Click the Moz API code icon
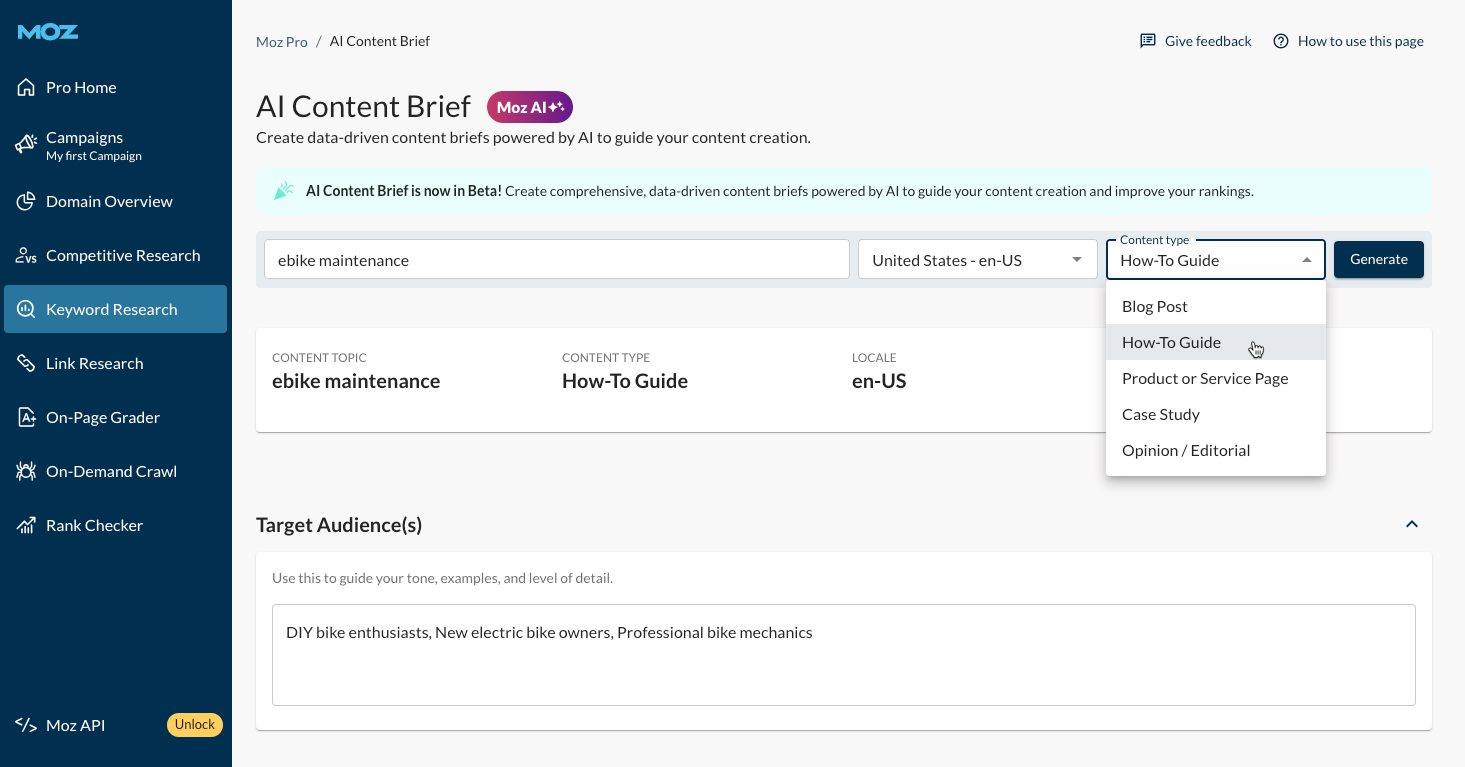Viewport: 1465px width, 767px height. point(27,725)
